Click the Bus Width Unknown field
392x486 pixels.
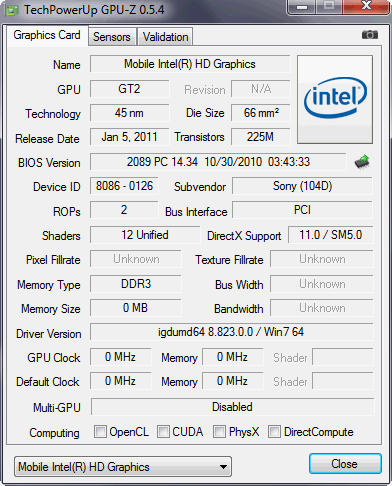(322, 284)
